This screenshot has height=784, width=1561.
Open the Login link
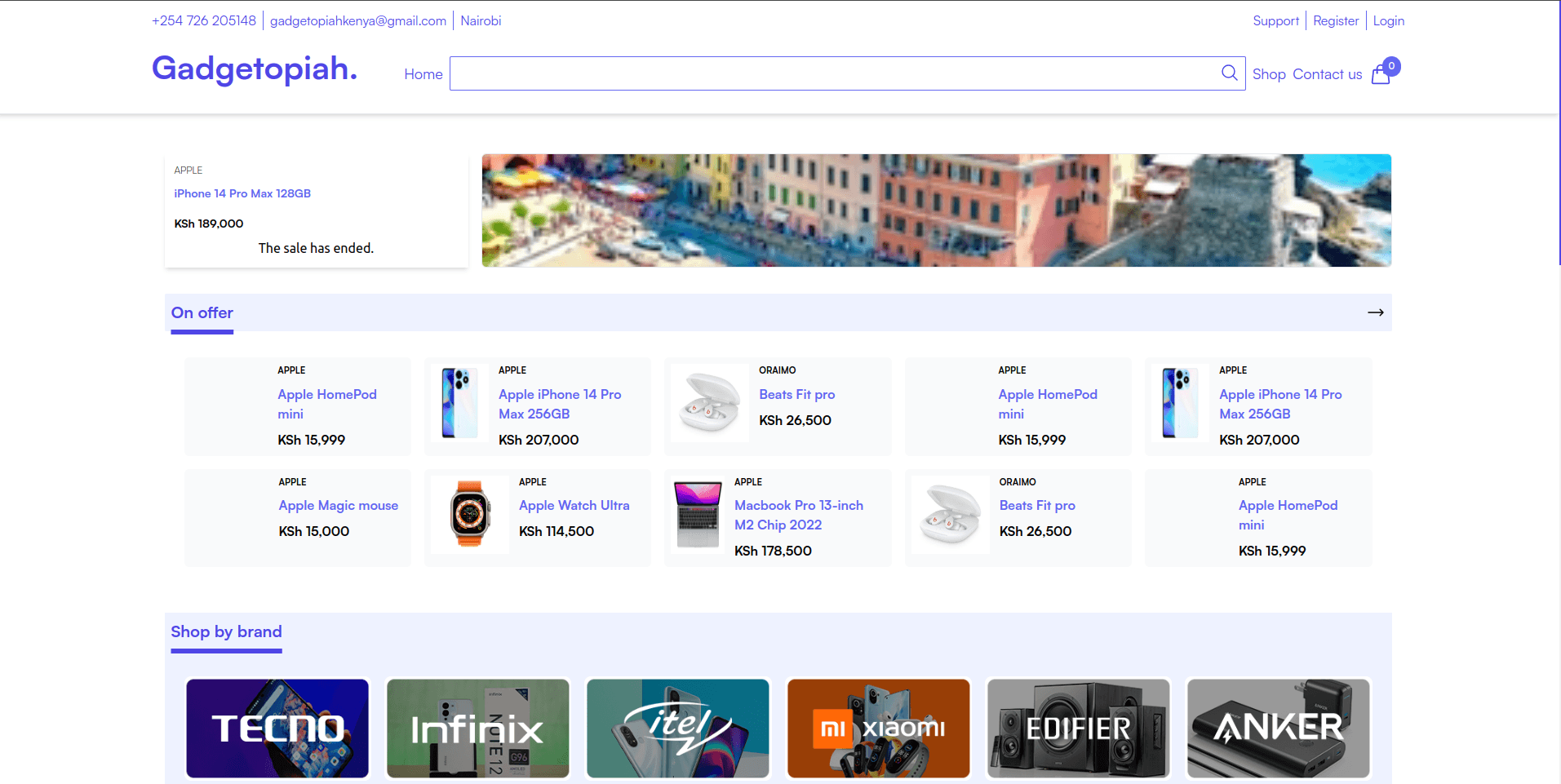1388,20
